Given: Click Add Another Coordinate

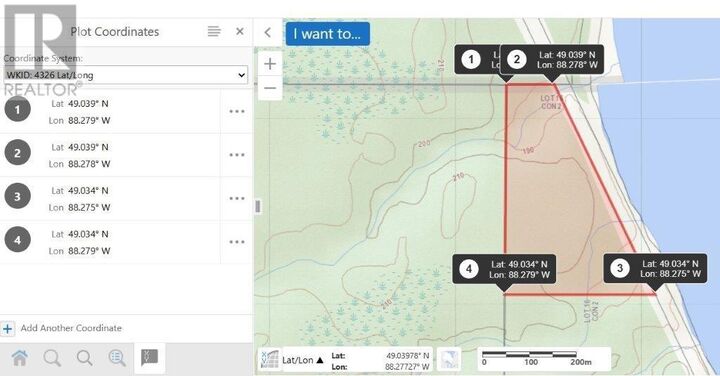Looking at the screenshot, I should click(71, 328).
